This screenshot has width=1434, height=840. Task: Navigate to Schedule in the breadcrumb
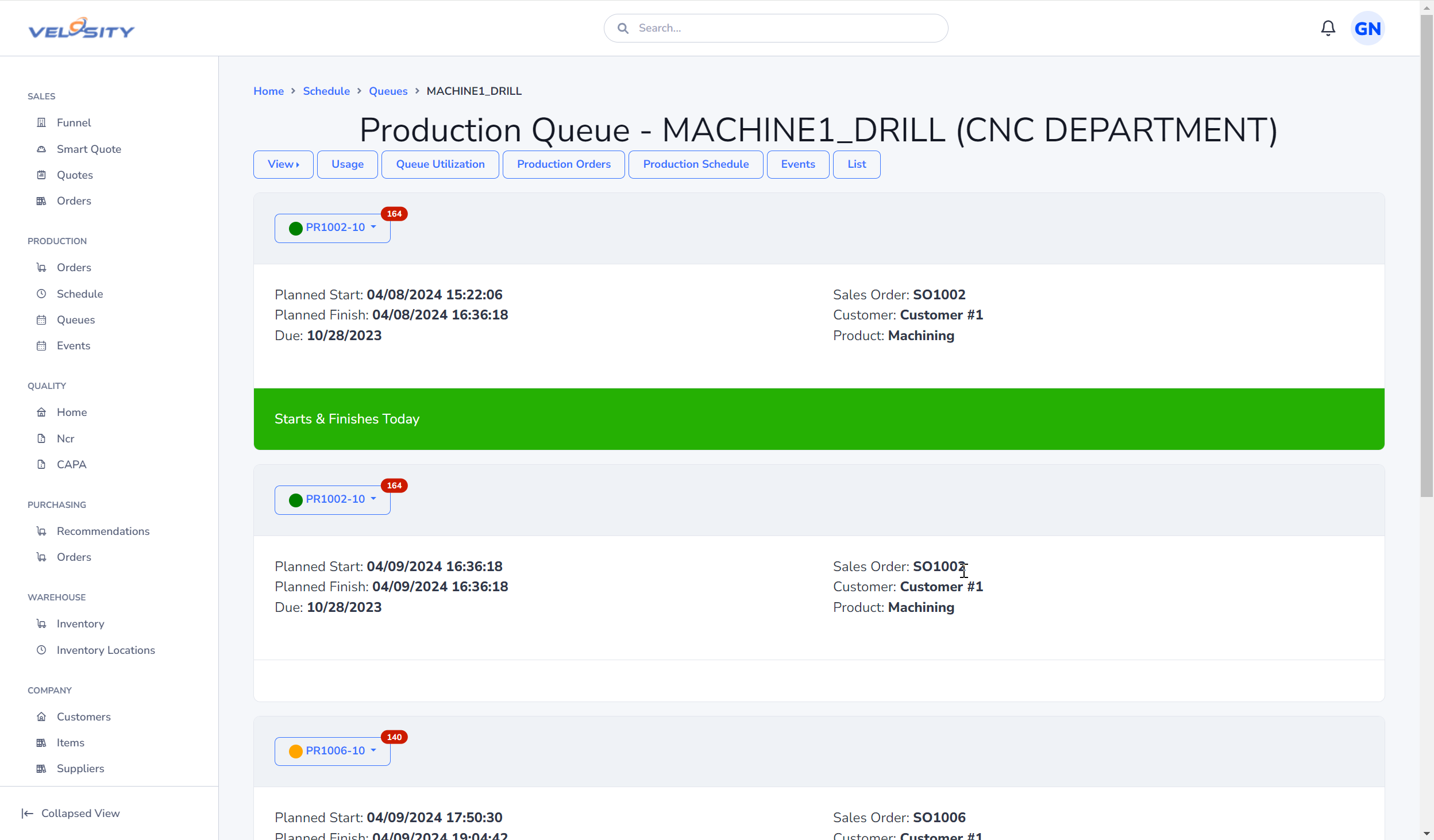326,91
